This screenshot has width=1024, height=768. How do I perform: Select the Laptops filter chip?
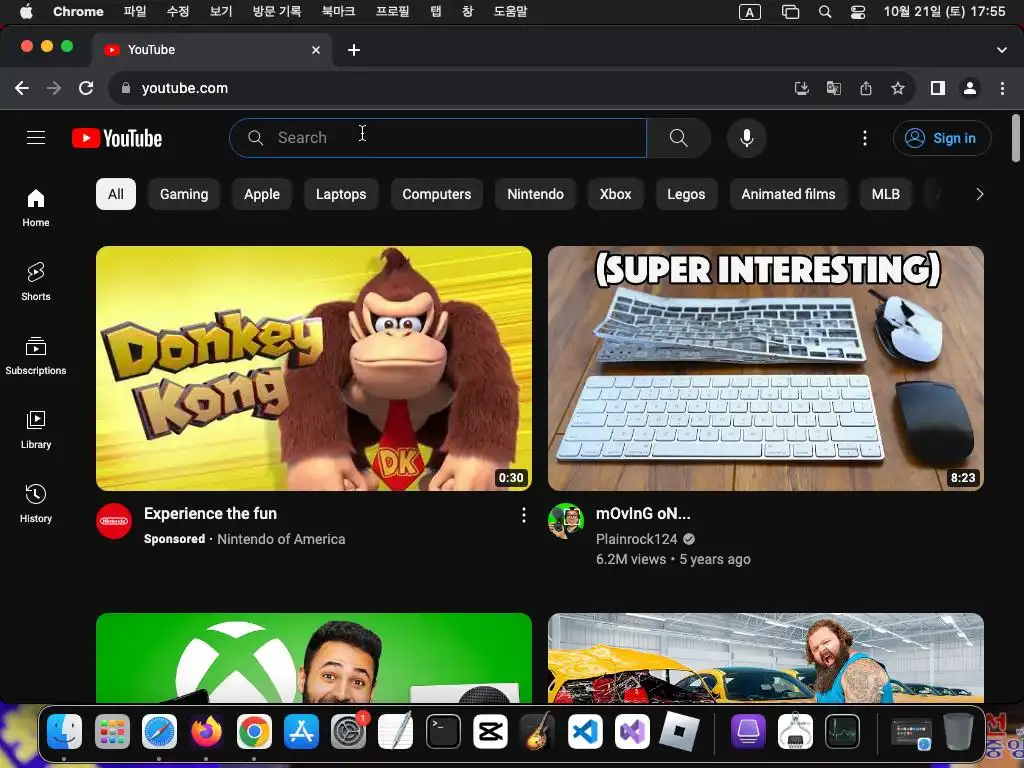coord(341,194)
